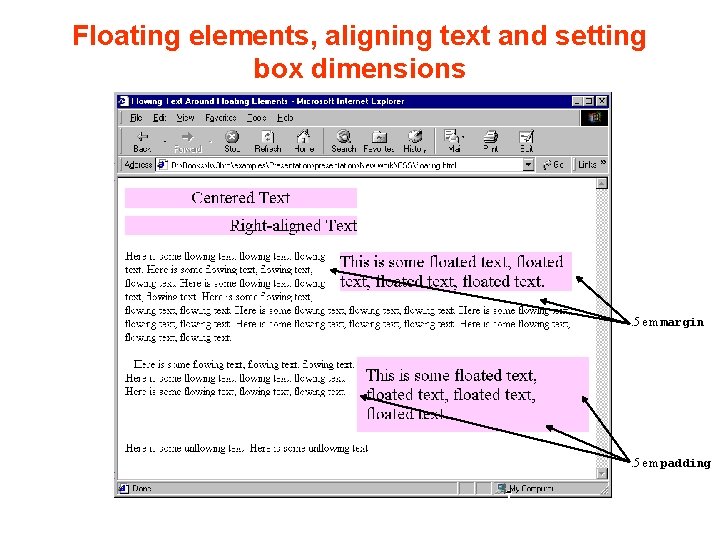Image resolution: width=720 pixels, height=540 pixels.
Task: Click the My Computer zone status icon
Action: pyautogui.click(x=501, y=489)
